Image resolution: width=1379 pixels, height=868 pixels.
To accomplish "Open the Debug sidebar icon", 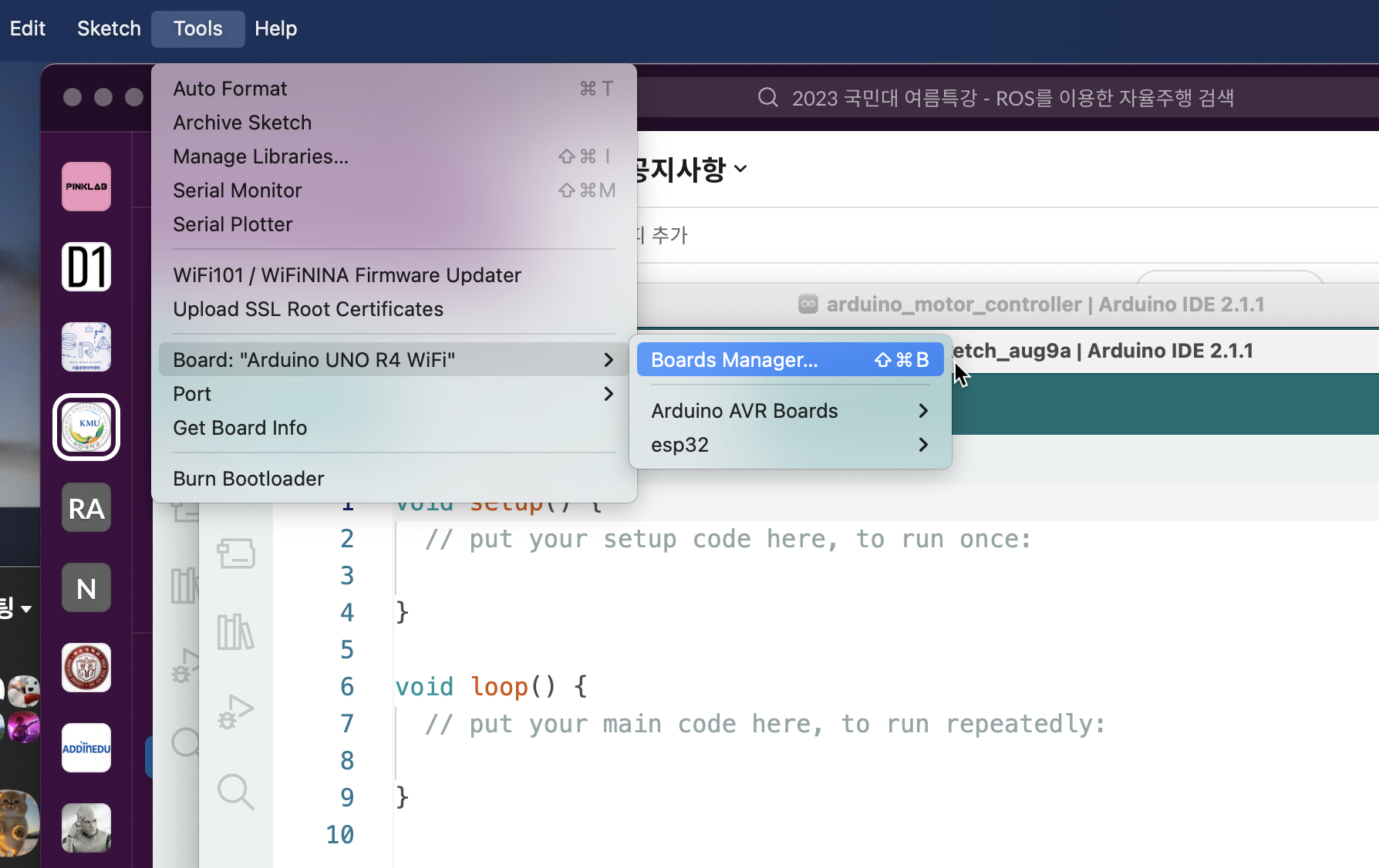I will [236, 712].
